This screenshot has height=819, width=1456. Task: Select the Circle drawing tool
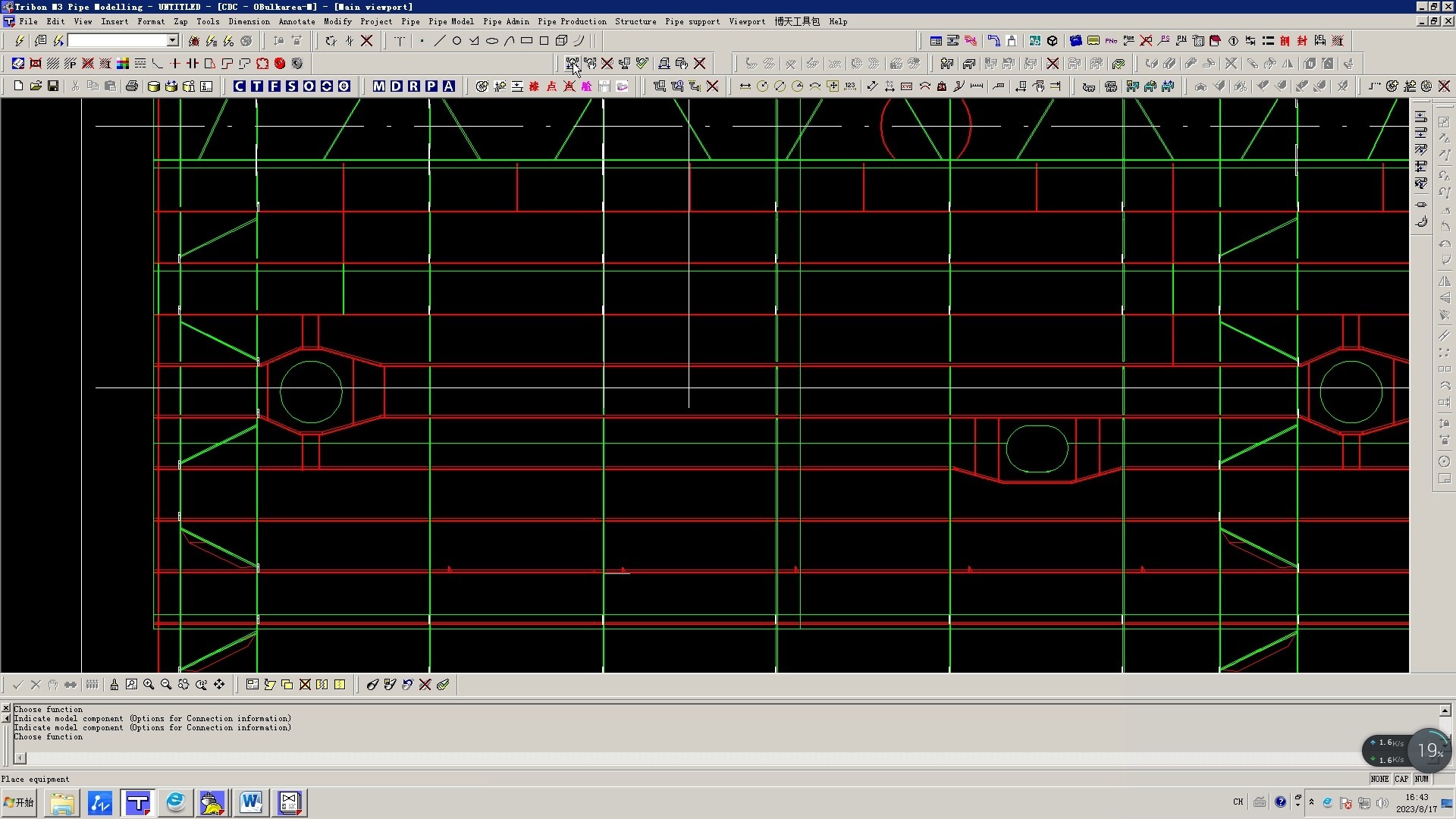click(457, 41)
